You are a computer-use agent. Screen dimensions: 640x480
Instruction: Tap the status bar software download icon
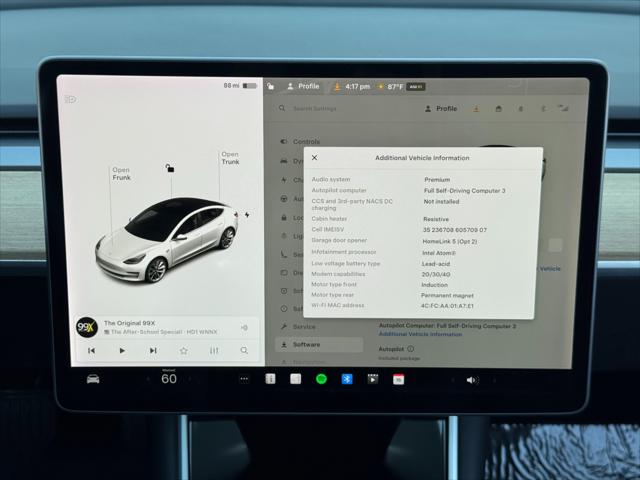click(x=337, y=87)
